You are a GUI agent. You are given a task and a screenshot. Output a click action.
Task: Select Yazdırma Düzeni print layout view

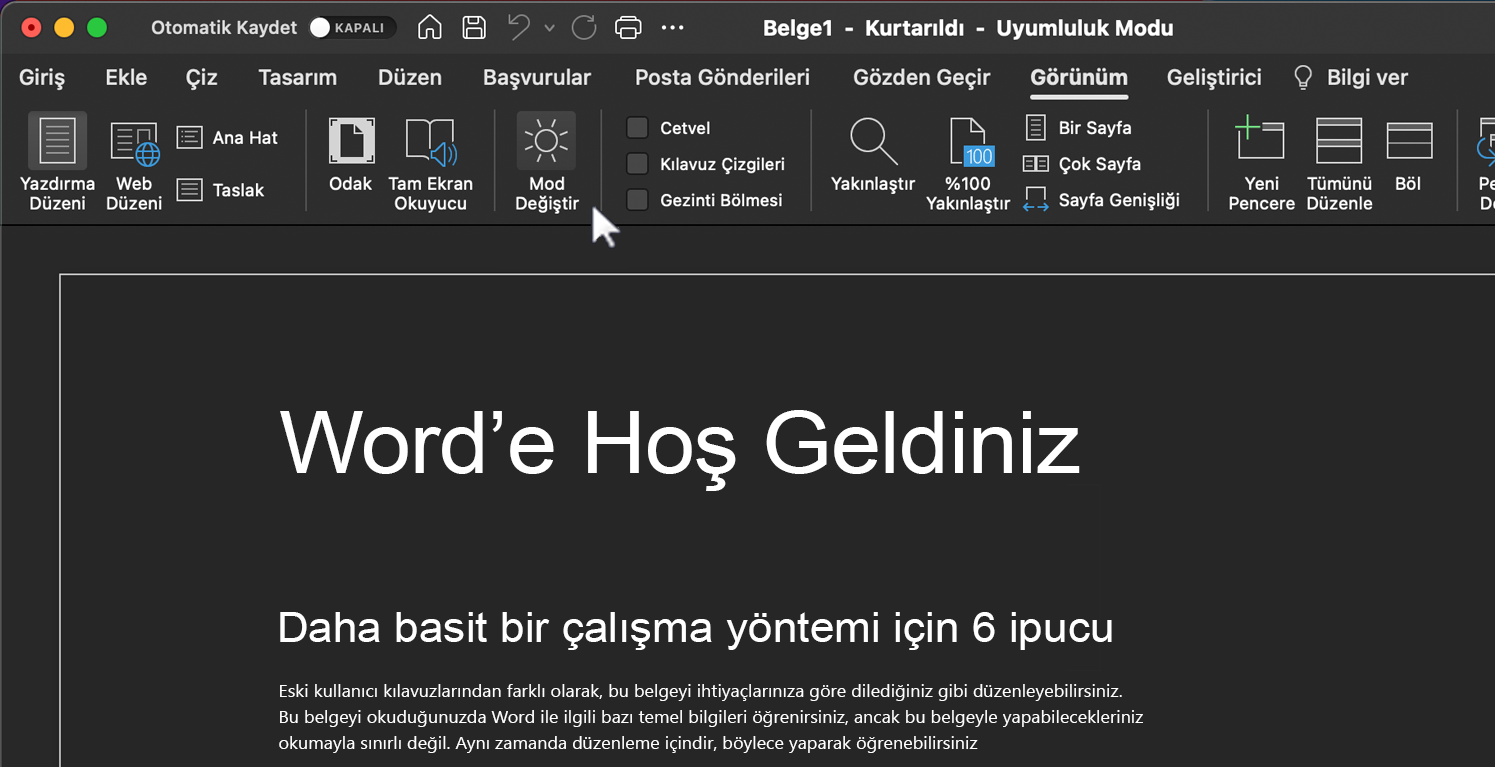point(57,161)
